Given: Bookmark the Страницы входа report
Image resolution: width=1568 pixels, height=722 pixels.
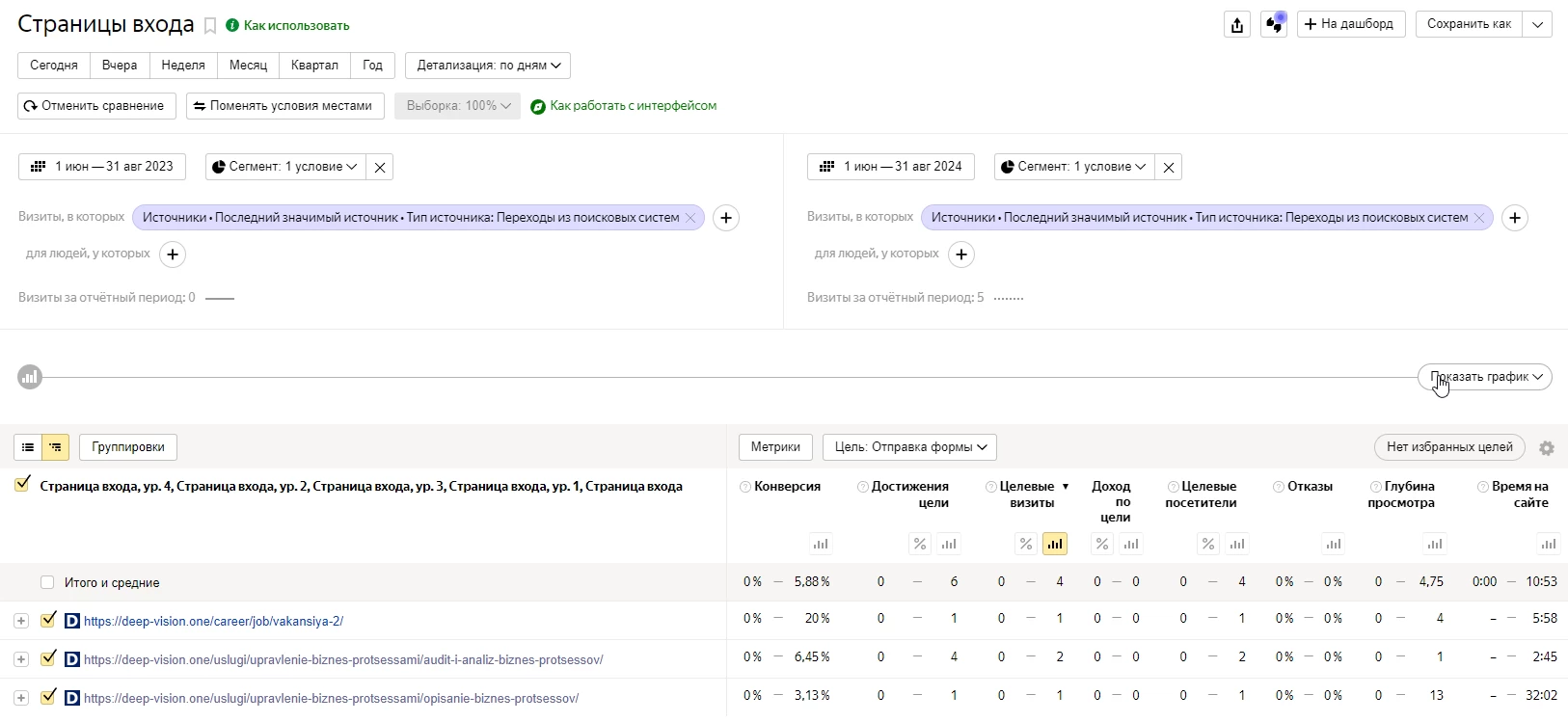Looking at the screenshot, I should [210, 26].
